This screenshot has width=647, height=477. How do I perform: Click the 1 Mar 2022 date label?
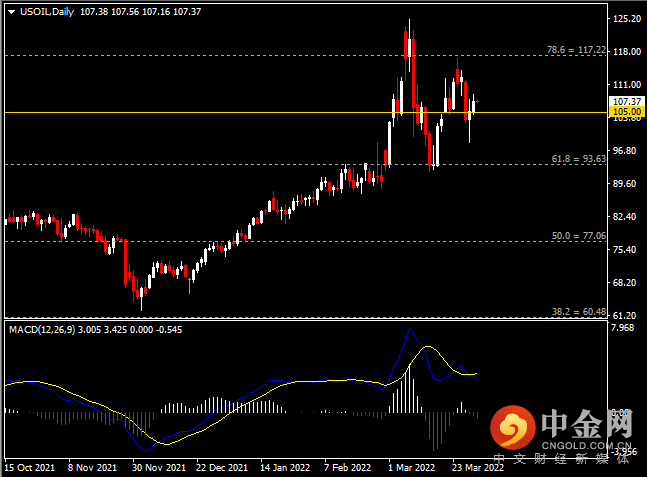pyautogui.click(x=411, y=468)
